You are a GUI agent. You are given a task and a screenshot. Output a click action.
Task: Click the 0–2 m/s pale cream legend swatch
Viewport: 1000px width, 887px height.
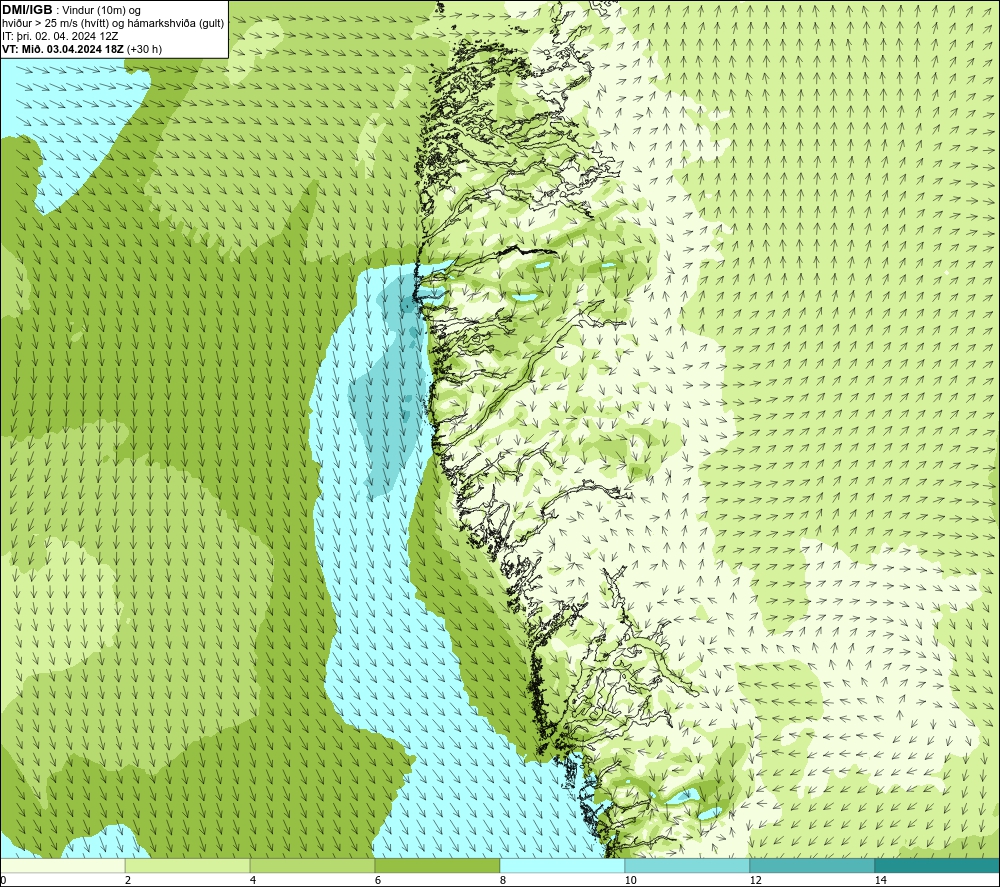[62, 866]
